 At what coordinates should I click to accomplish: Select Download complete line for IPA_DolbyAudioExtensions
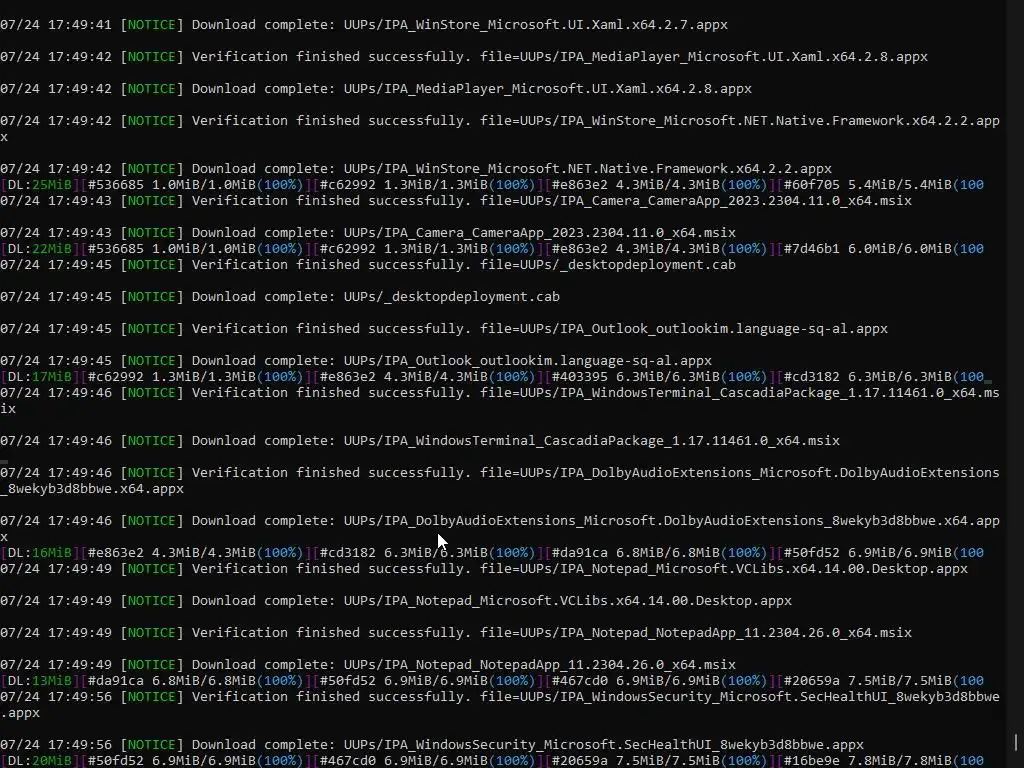(500, 528)
